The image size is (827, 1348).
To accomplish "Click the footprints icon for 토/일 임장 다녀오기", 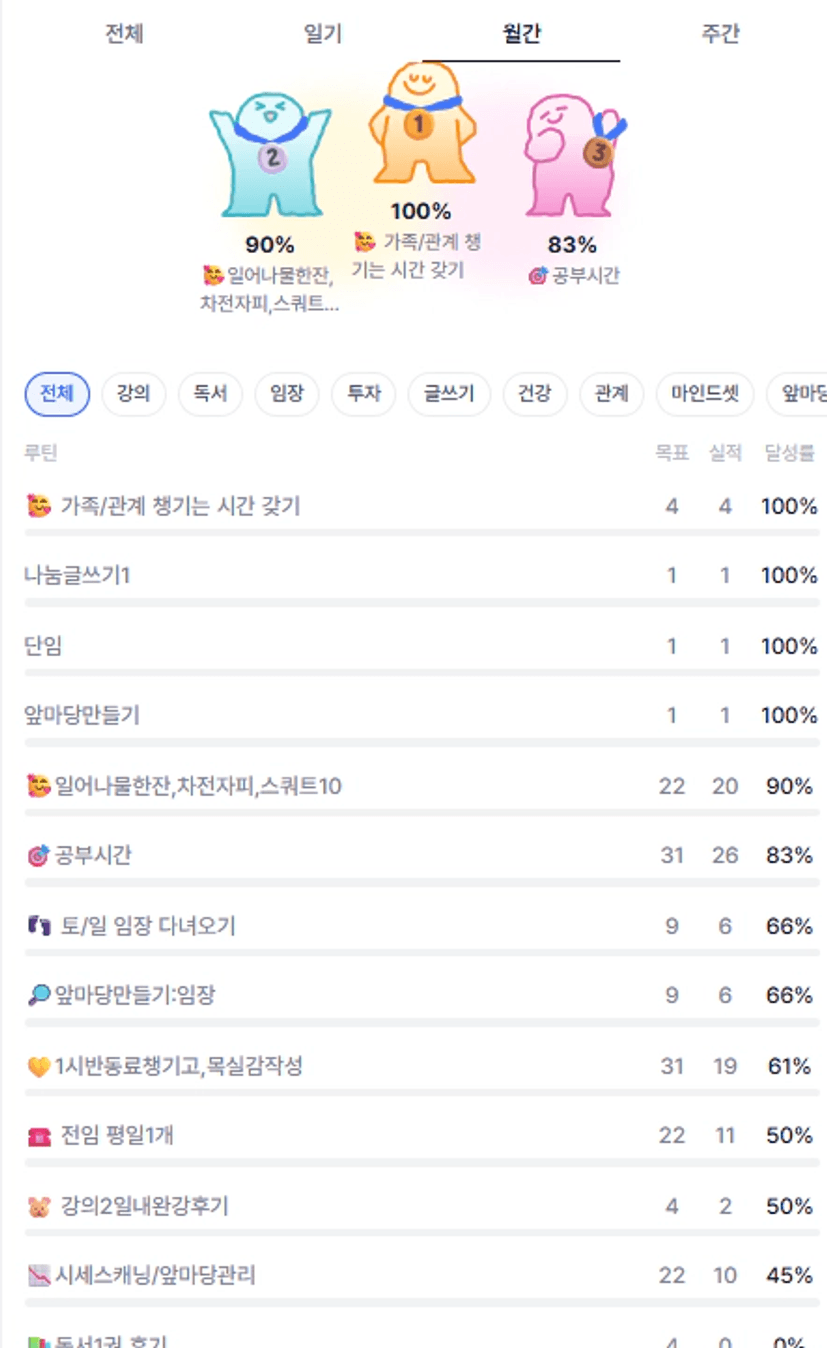I will pyautogui.click(x=38, y=926).
